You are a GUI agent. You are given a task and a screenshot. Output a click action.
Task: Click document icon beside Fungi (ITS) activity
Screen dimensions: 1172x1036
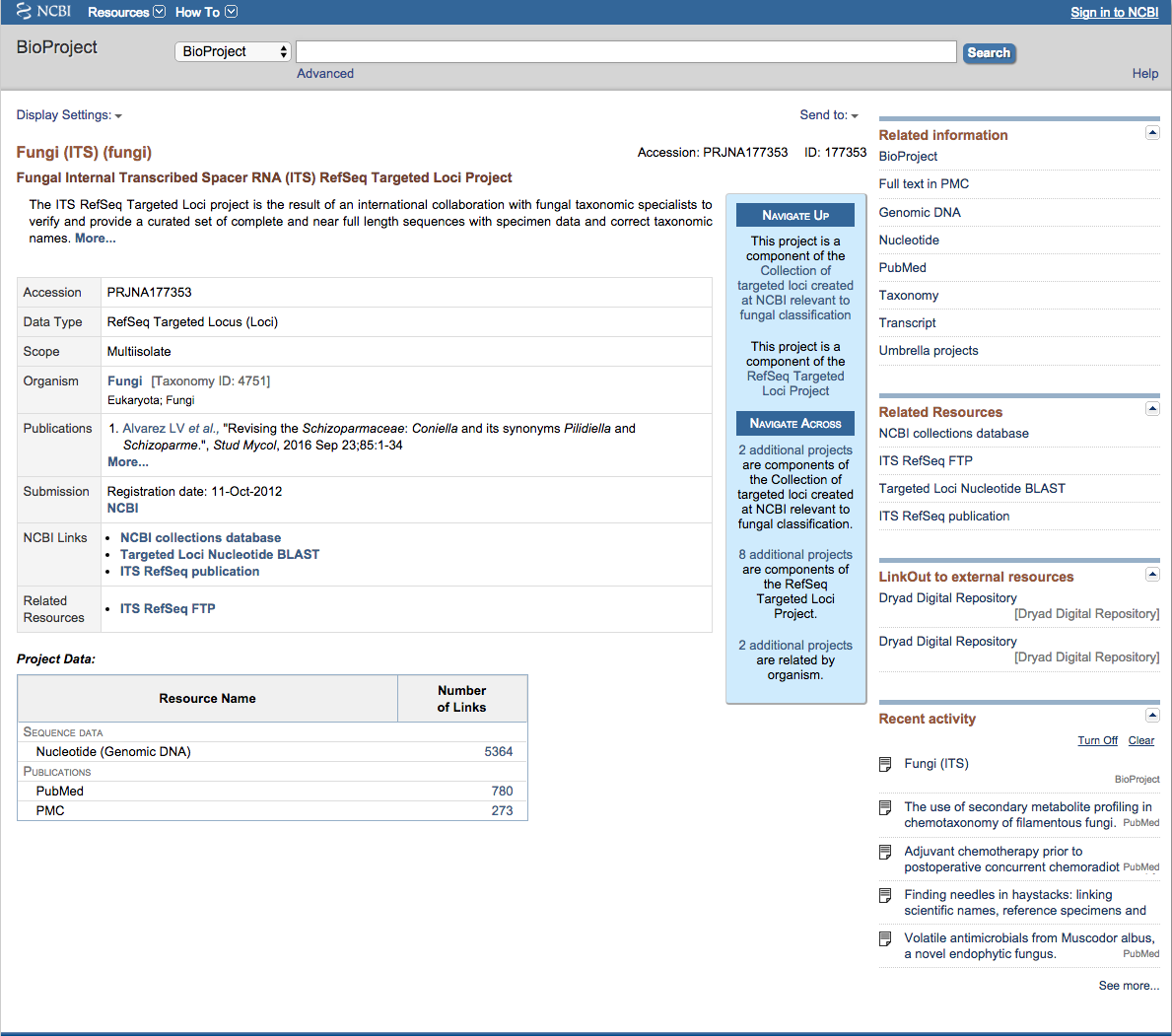pos(885,764)
